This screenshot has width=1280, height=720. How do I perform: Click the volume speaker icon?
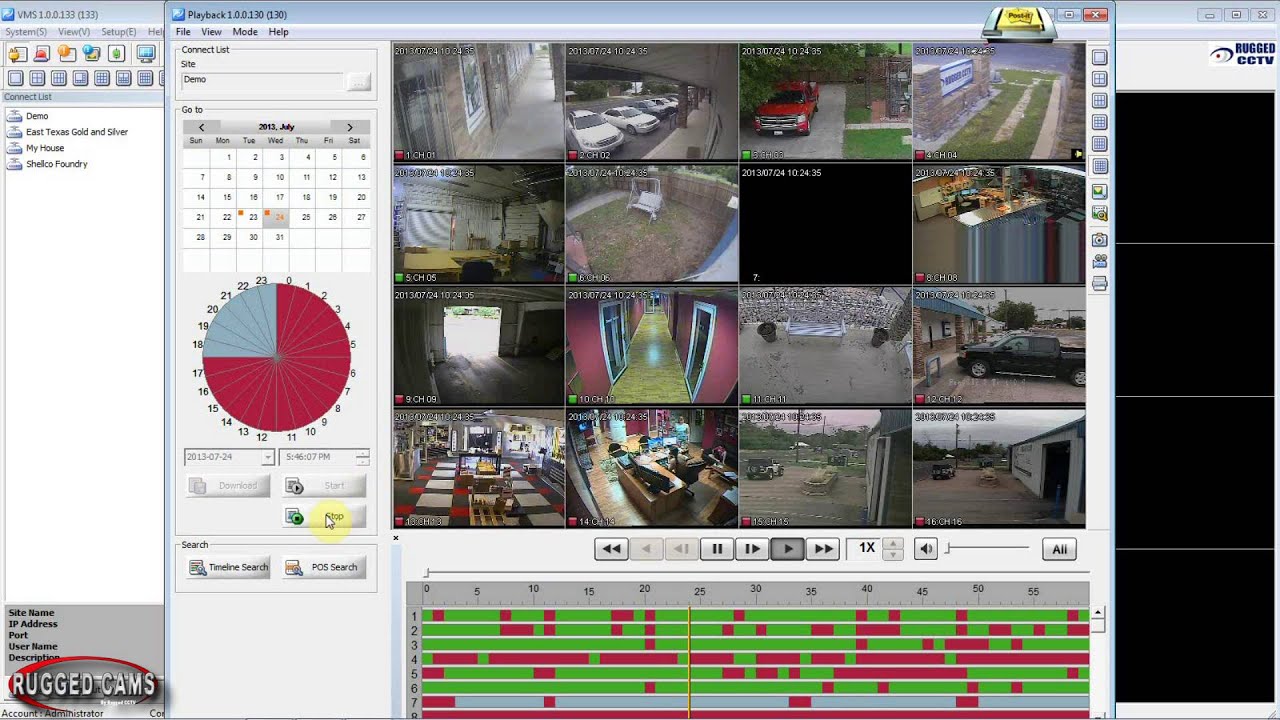pyautogui.click(x=926, y=548)
